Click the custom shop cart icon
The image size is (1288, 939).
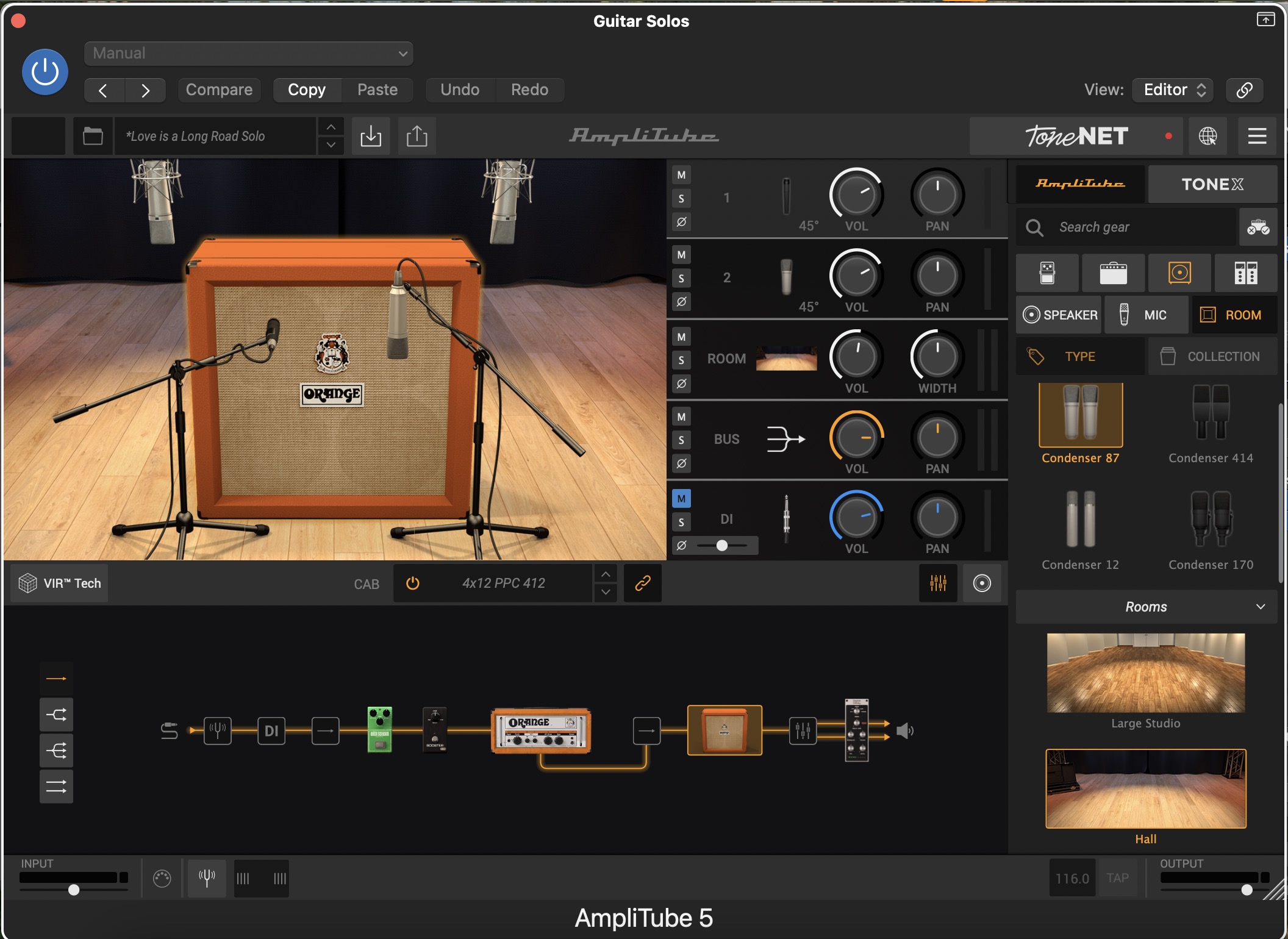pos(1258,227)
